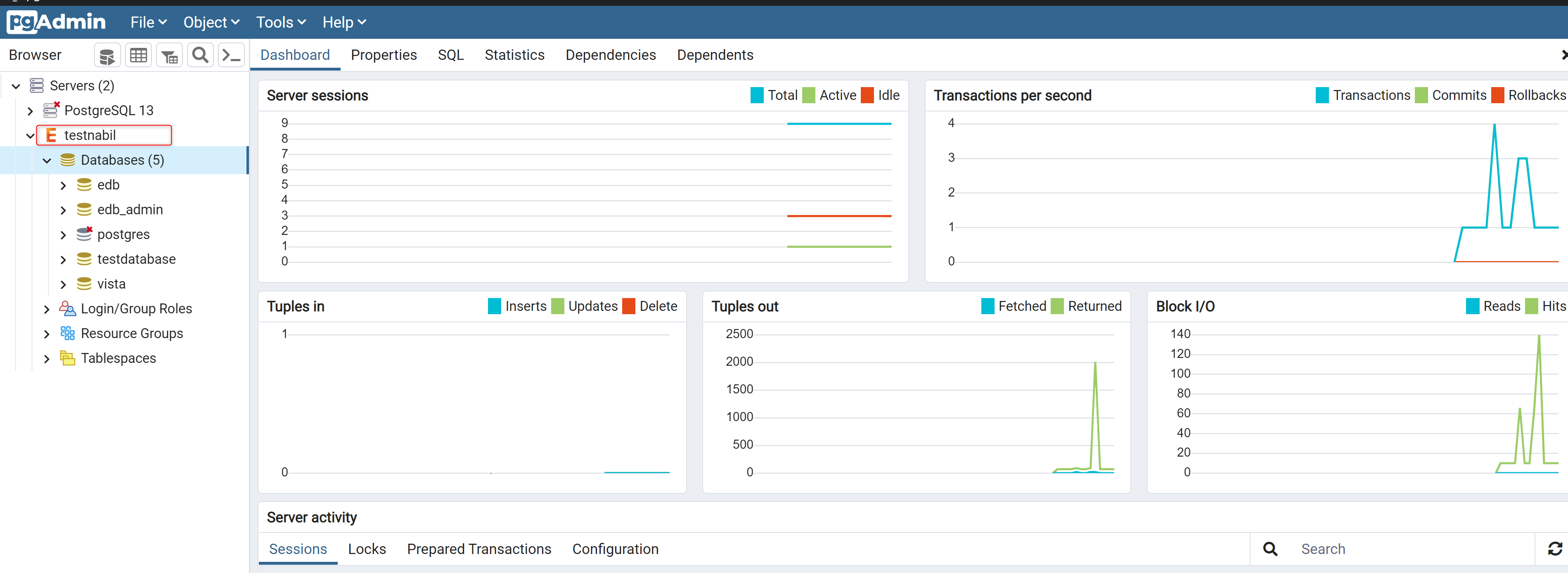The width and height of the screenshot is (1568, 573).
Task: Expand the Resource Groups node
Action: point(47,334)
